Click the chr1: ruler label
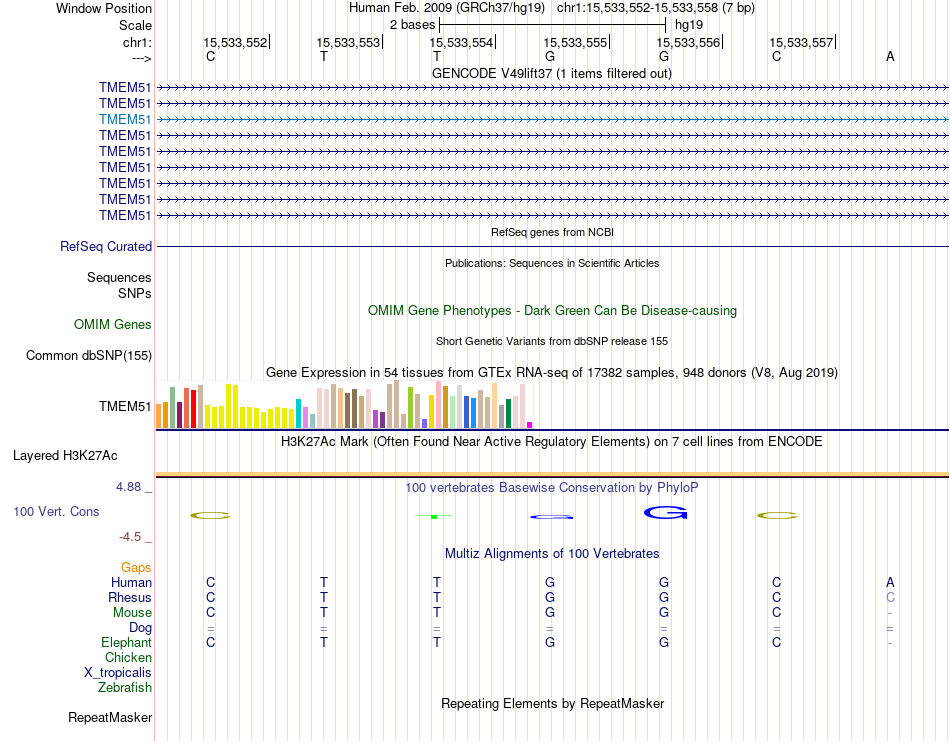 tap(137, 42)
